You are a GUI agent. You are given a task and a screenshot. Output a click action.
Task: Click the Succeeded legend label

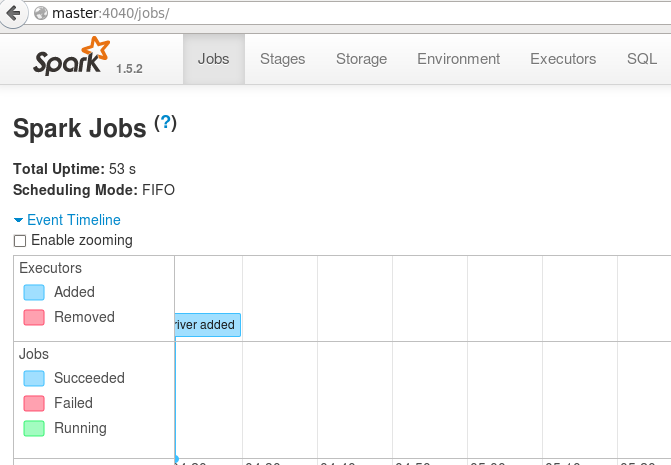(89, 378)
